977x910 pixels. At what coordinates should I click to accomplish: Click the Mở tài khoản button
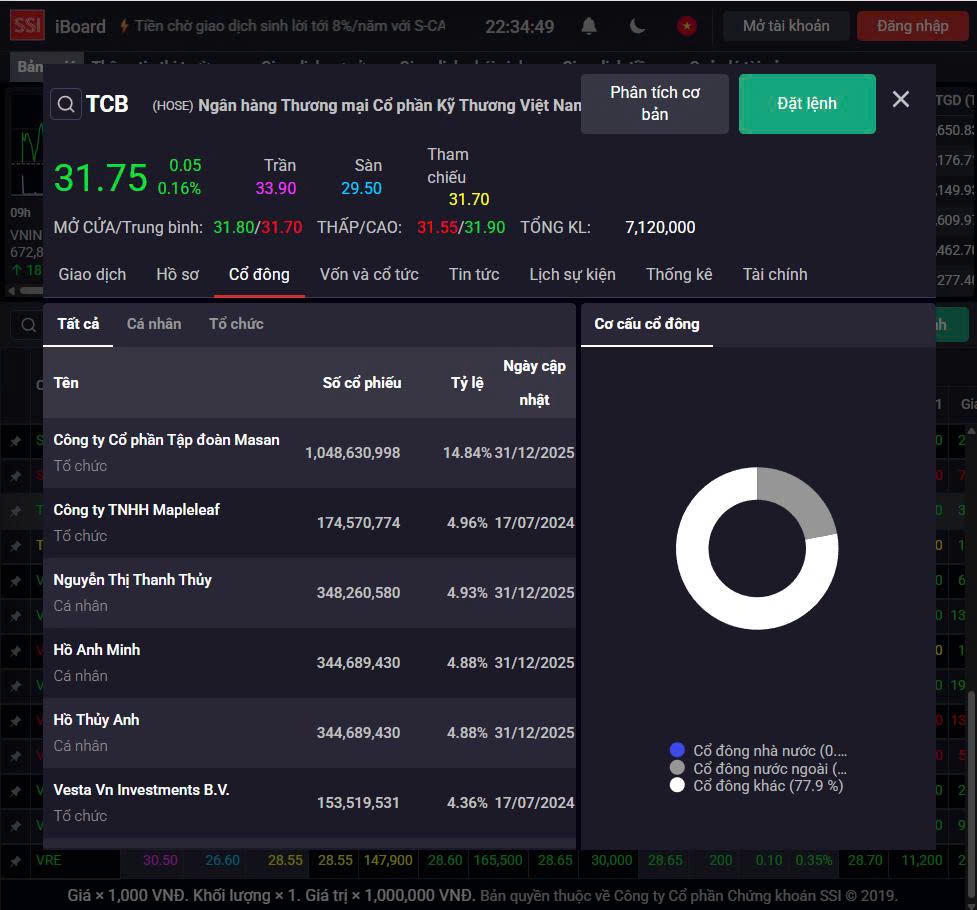tap(786, 26)
